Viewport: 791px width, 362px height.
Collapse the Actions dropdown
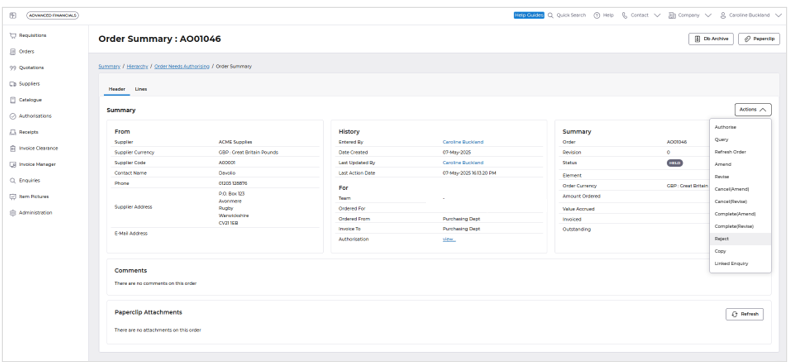point(753,109)
